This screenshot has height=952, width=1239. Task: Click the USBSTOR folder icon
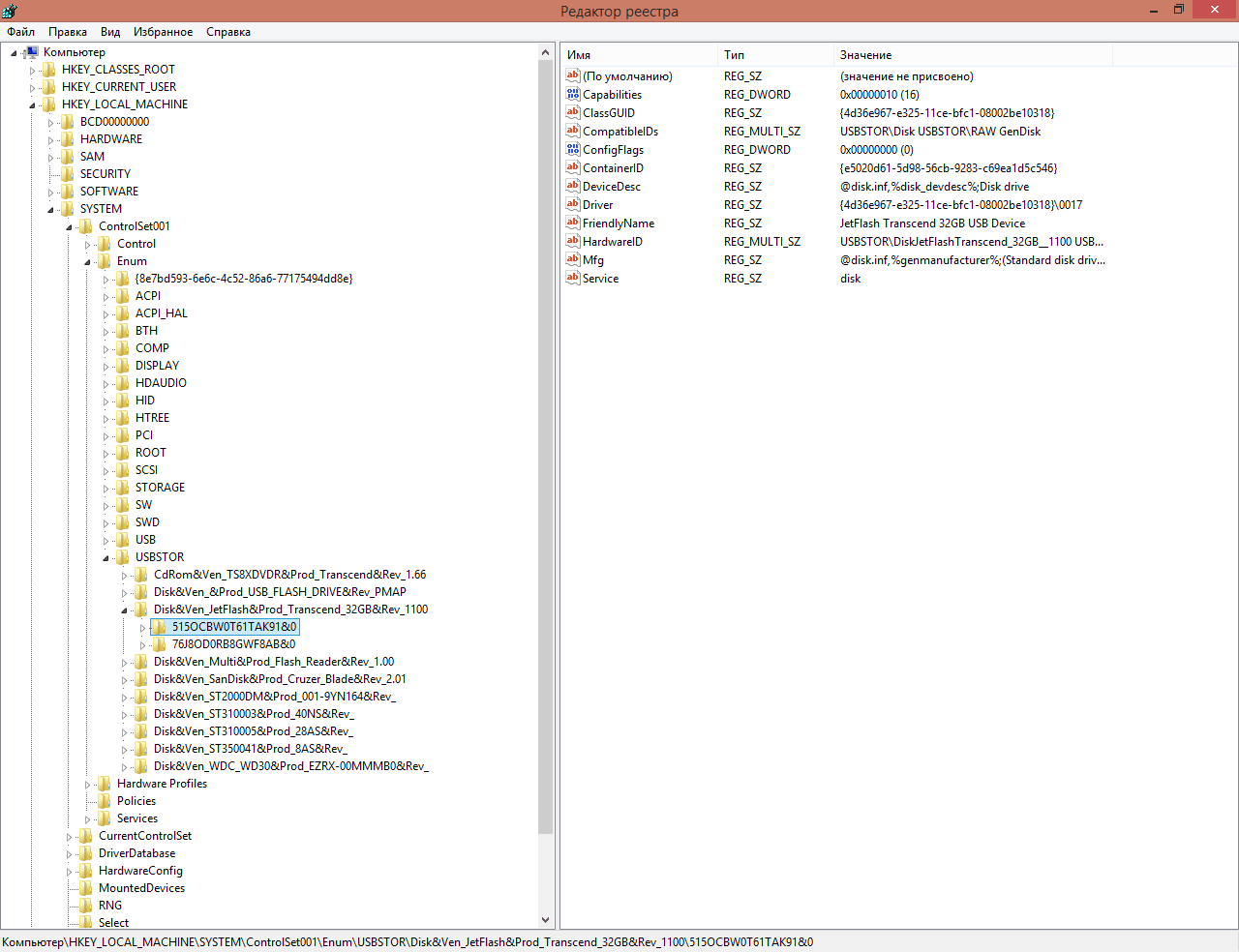tap(123, 557)
